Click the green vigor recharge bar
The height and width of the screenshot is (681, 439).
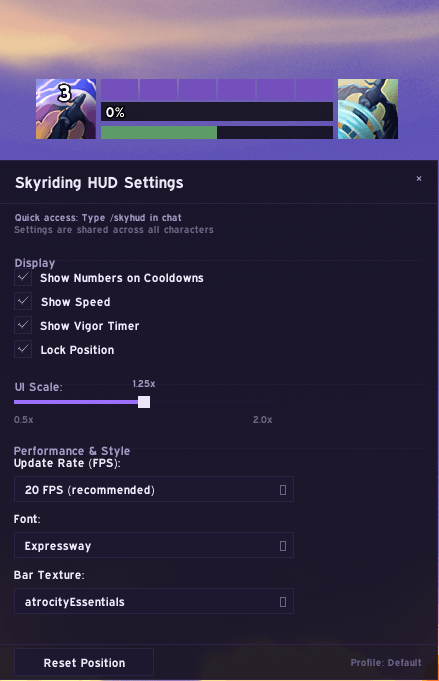pyautogui.click(x=159, y=132)
